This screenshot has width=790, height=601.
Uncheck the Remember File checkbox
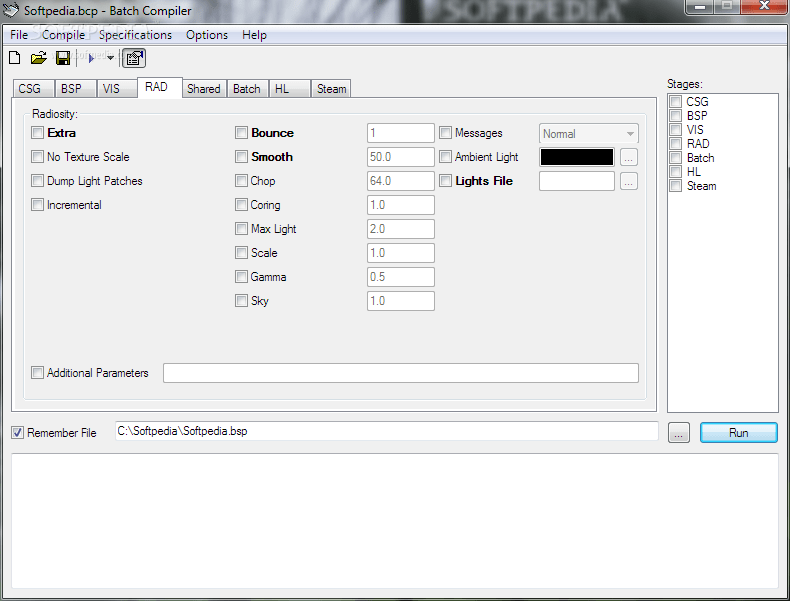[x=18, y=433]
